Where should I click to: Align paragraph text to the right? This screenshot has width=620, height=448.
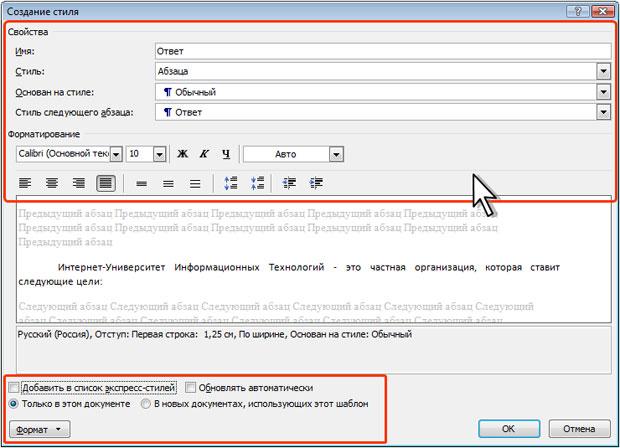click(x=79, y=183)
